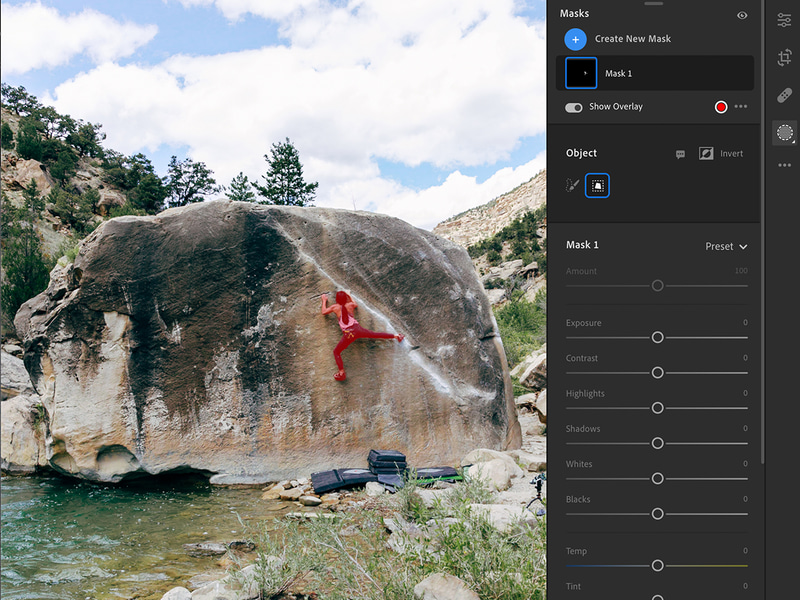
Task: Click the panel scrollbar
Action: coord(762,232)
